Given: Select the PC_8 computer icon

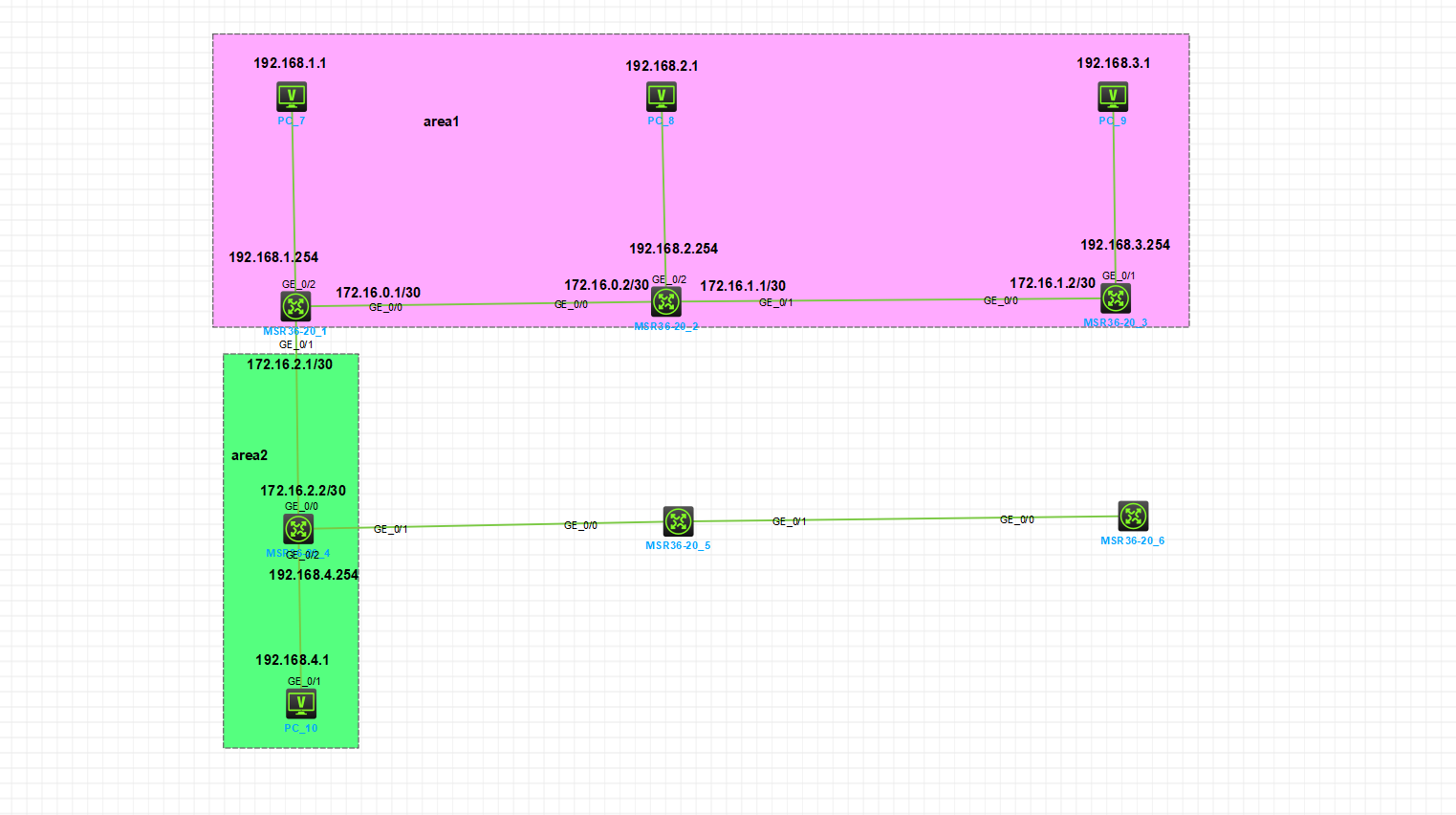Looking at the screenshot, I should tap(662, 97).
